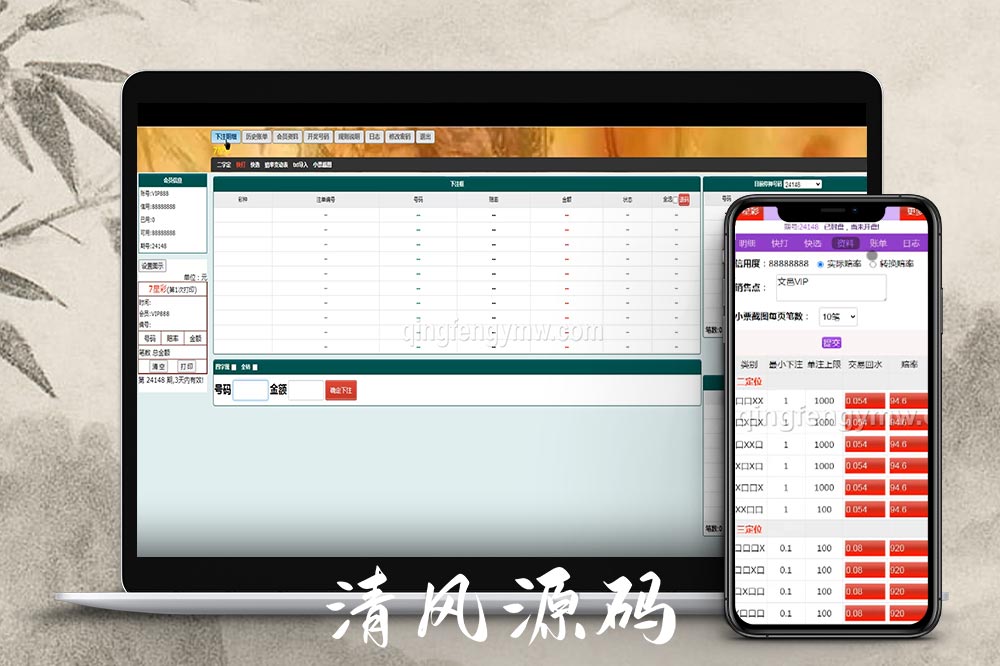Click the red 更多 button on phone top-right
The image size is (1000, 666).
pos(915,212)
